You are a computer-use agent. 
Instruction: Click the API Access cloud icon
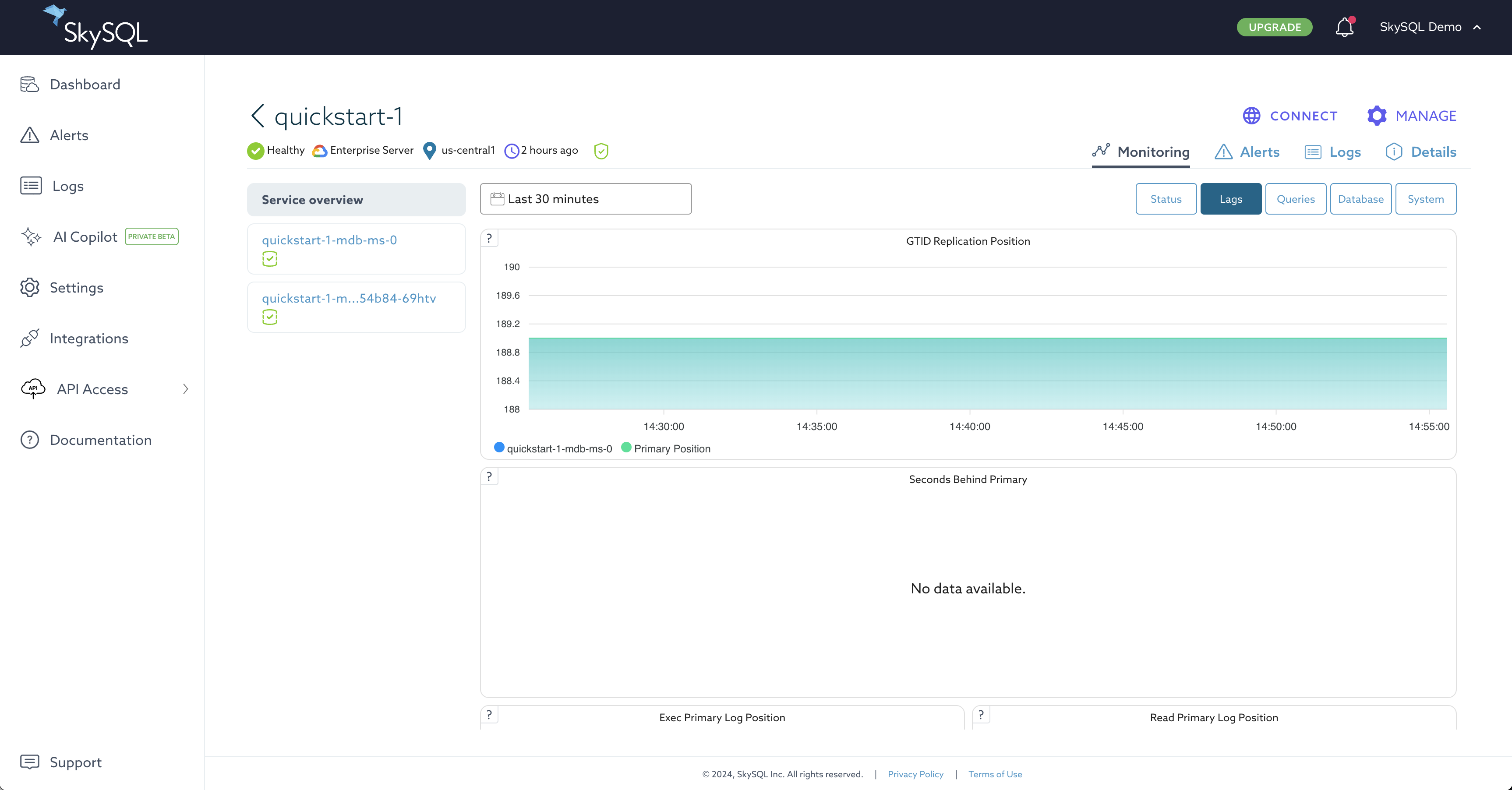pyautogui.click(x=33, y=388)
